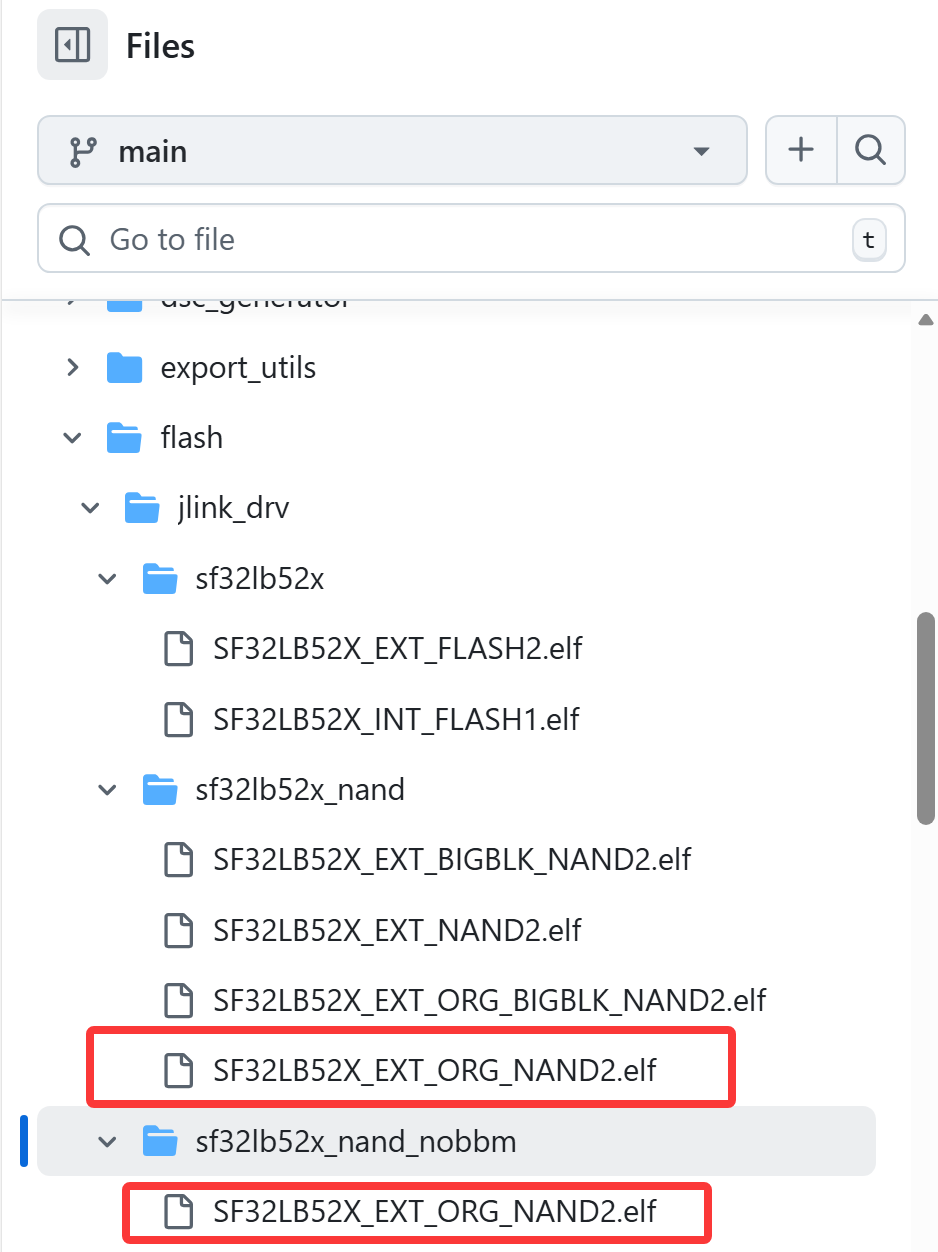Open SF32LB52X_EXT_NAND2.elf file

[x=397, y=930]
